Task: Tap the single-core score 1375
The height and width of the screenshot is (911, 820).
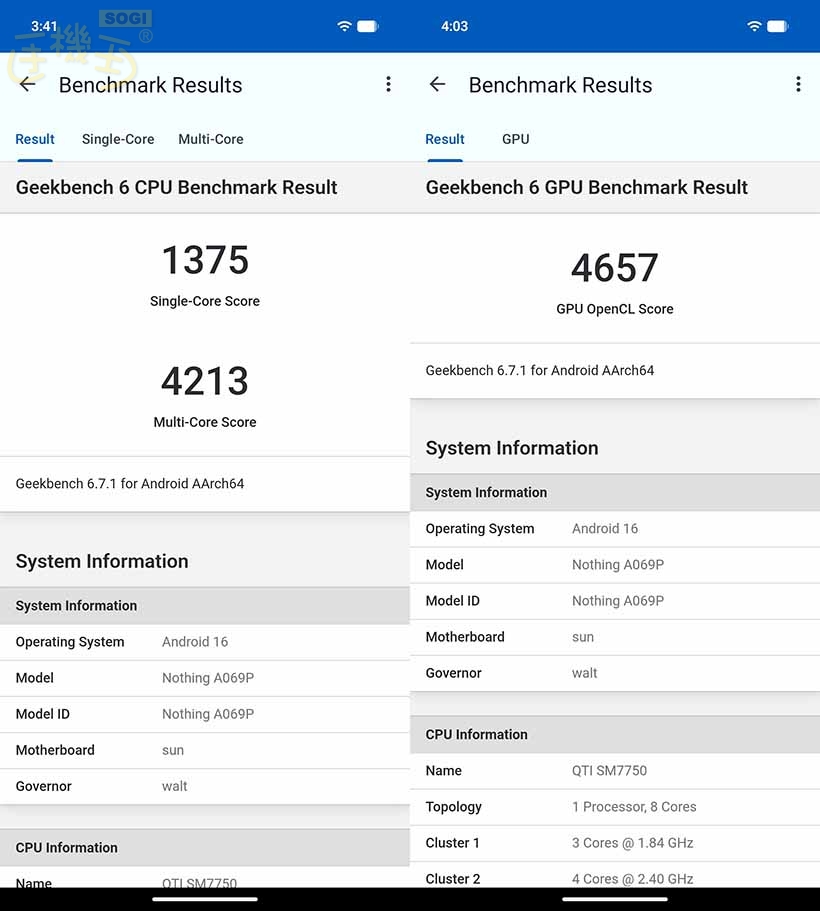Action: pos(205,260)
